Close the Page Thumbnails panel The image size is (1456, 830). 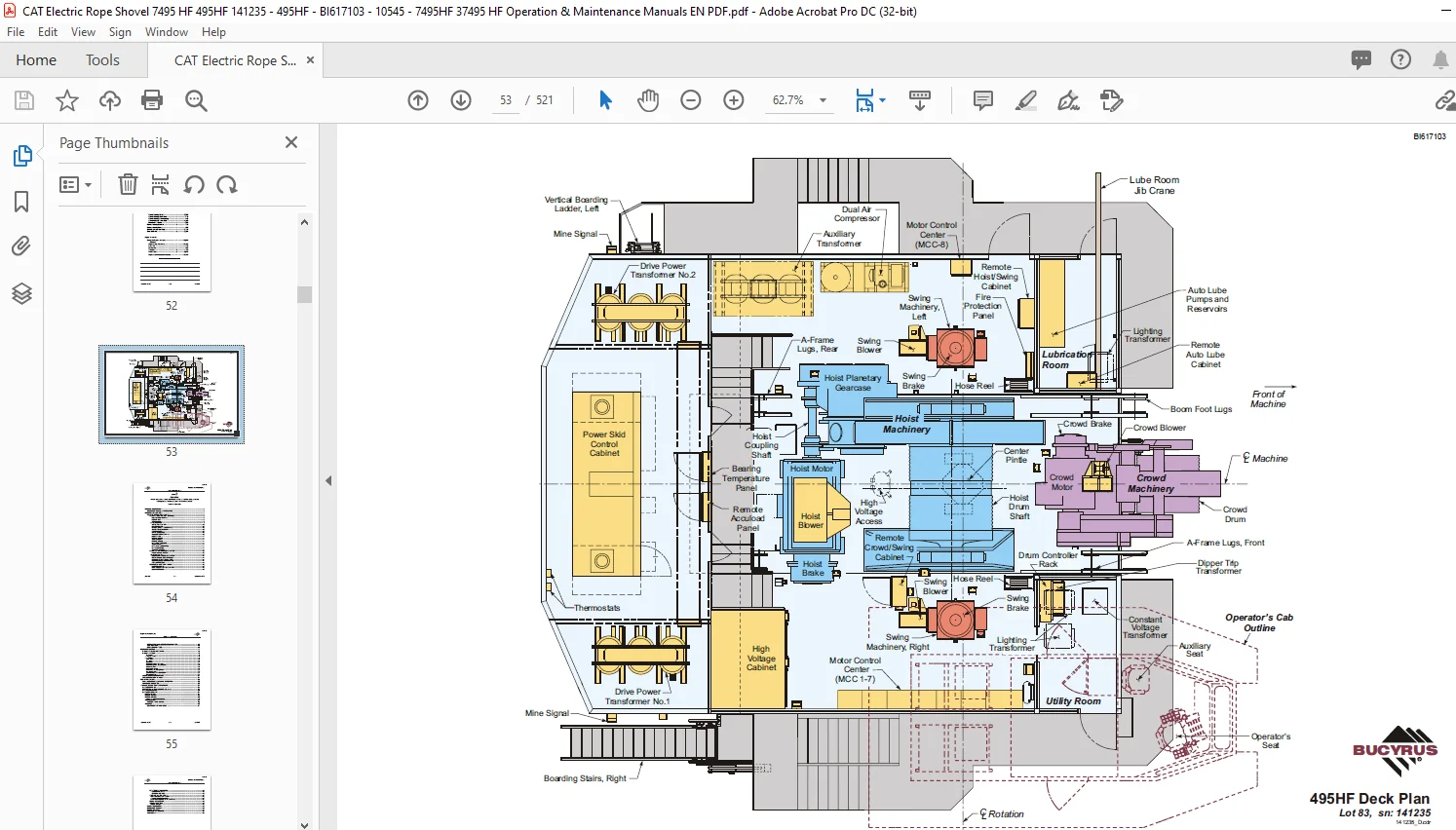click(x=291, y=142)
